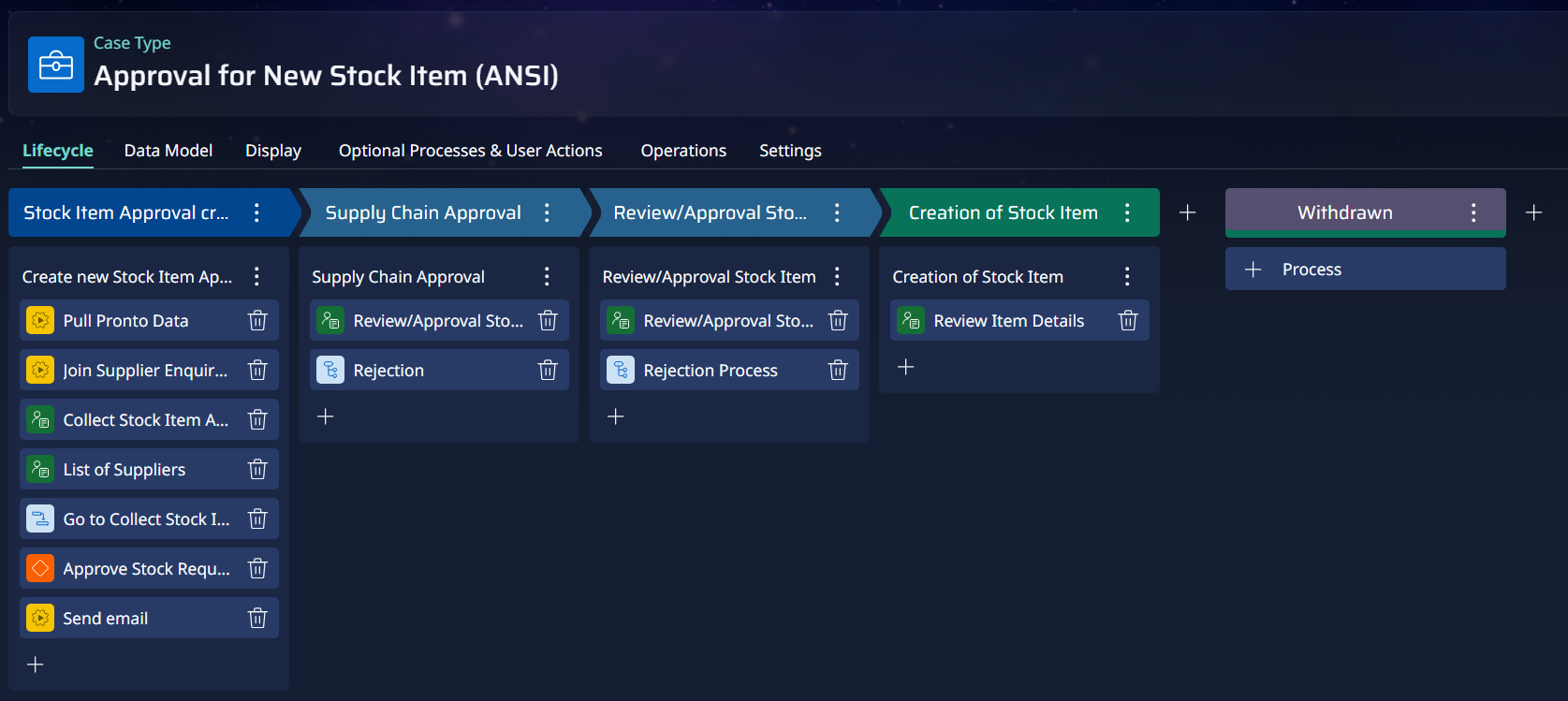
Task: Click the Rejection Process subprocess icon
Action: (x=621, y=371)
